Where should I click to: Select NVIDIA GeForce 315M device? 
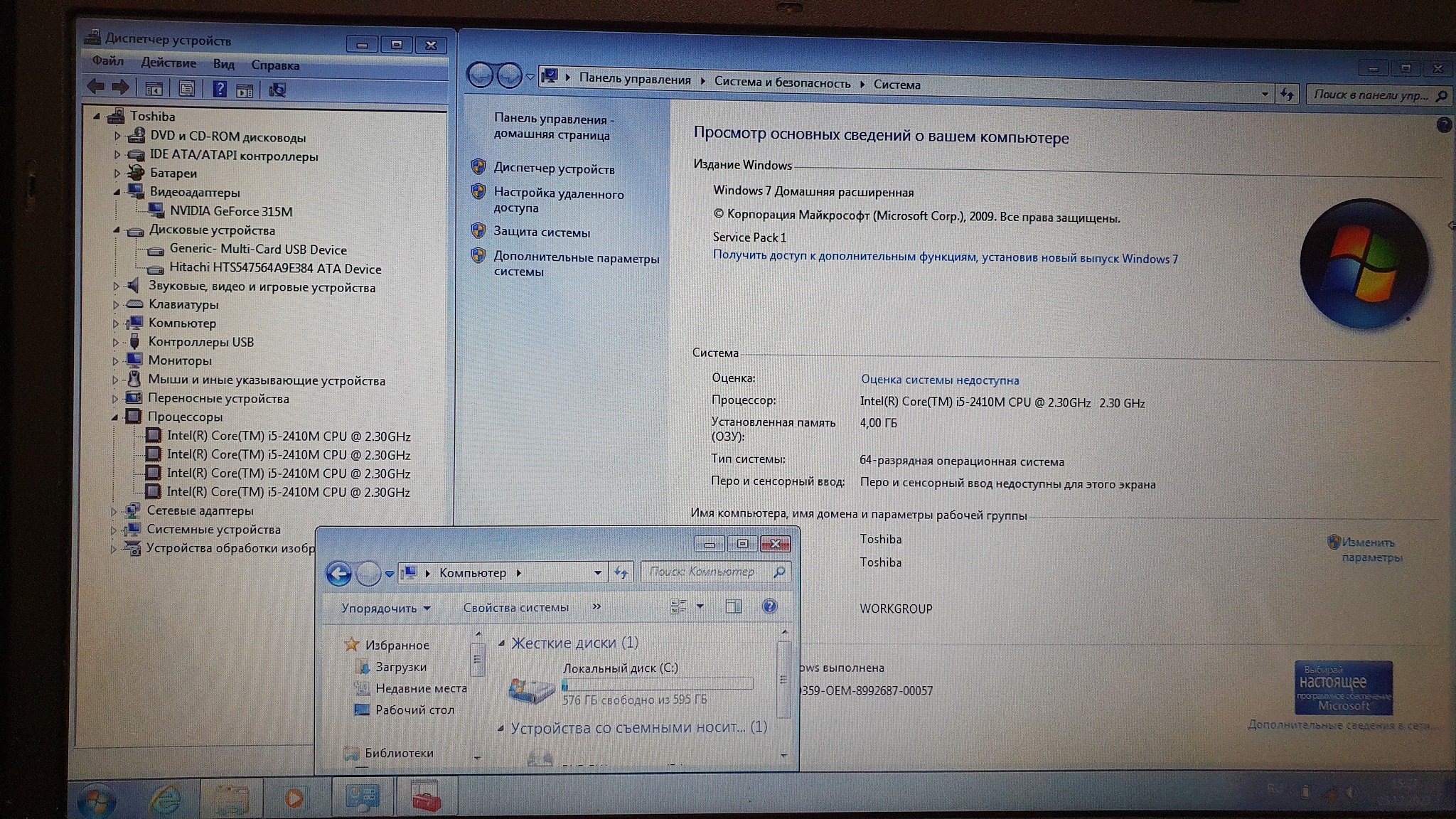pos(230,211)
